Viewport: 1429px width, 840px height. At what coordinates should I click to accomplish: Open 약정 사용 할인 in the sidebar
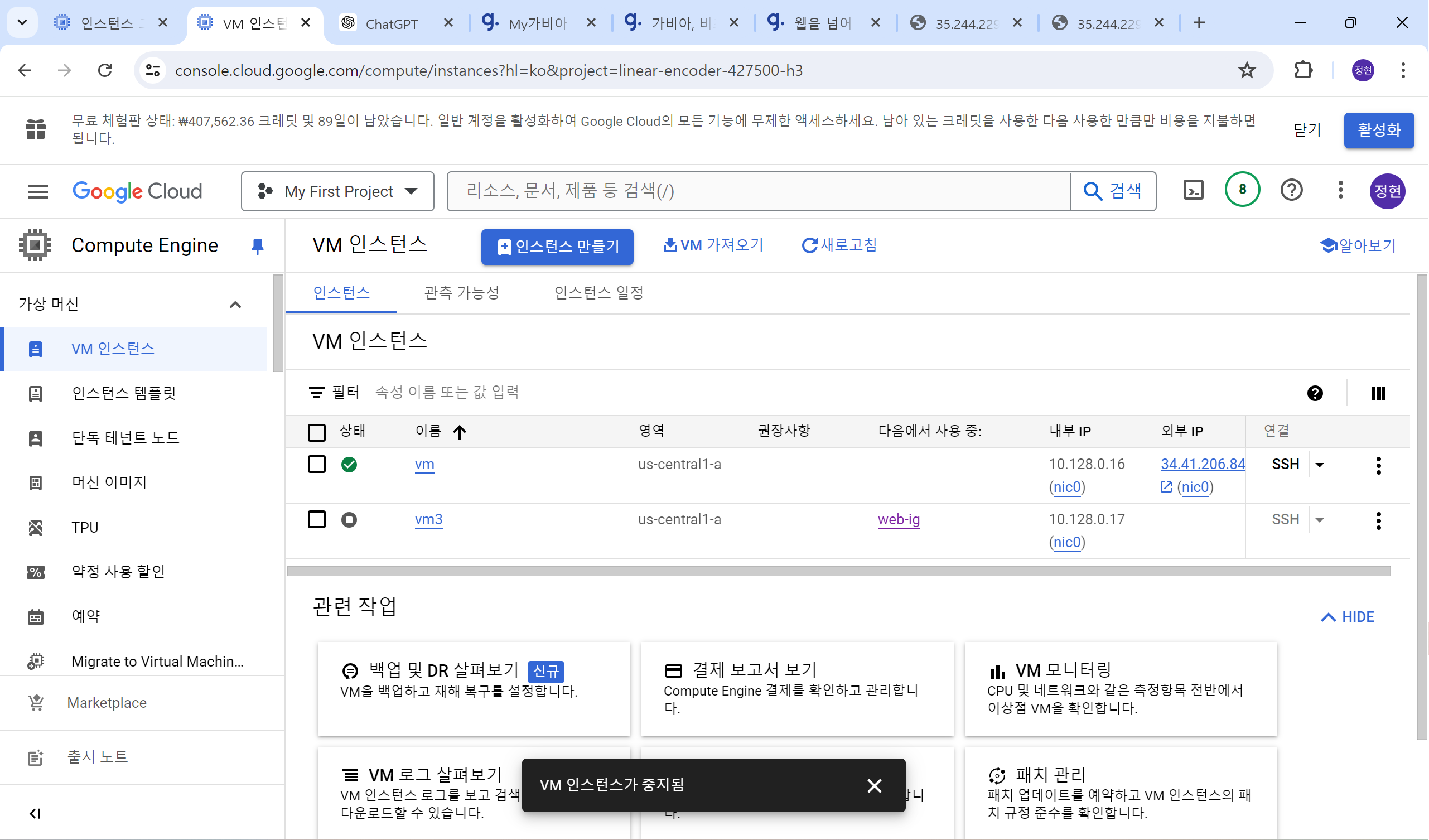[118, 572]
